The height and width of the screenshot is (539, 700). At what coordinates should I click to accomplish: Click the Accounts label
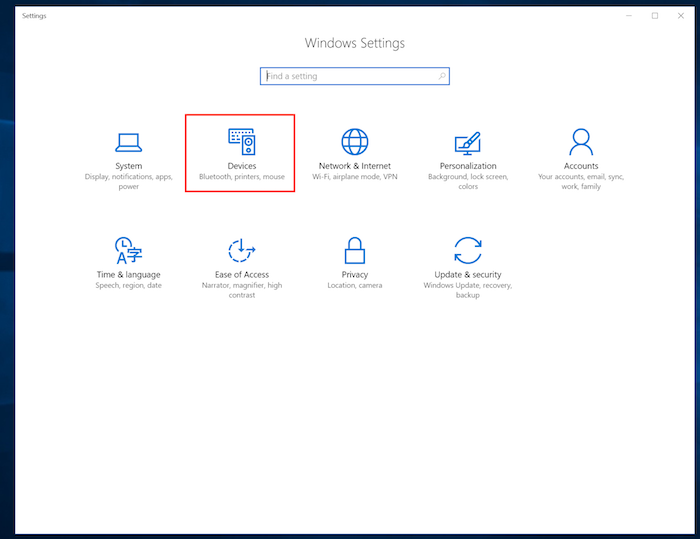coord(581,166)
